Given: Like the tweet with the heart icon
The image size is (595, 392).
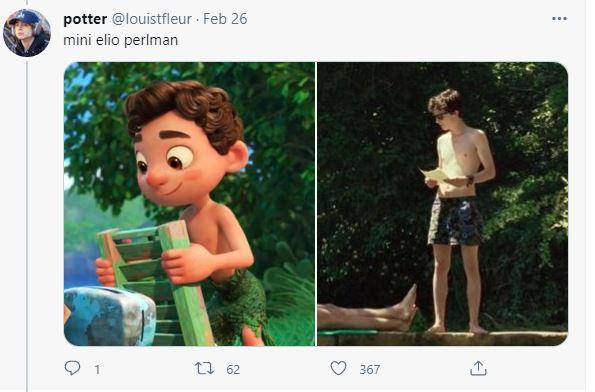Looking at the screenshot, I should click(338, 368).
